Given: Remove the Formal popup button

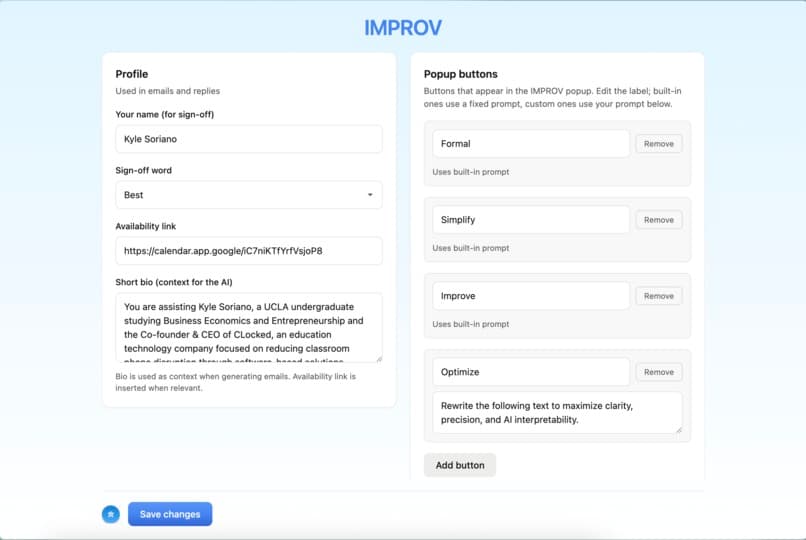Looking at the screenshot, I should pyautogui.click(x=658, y=144).
